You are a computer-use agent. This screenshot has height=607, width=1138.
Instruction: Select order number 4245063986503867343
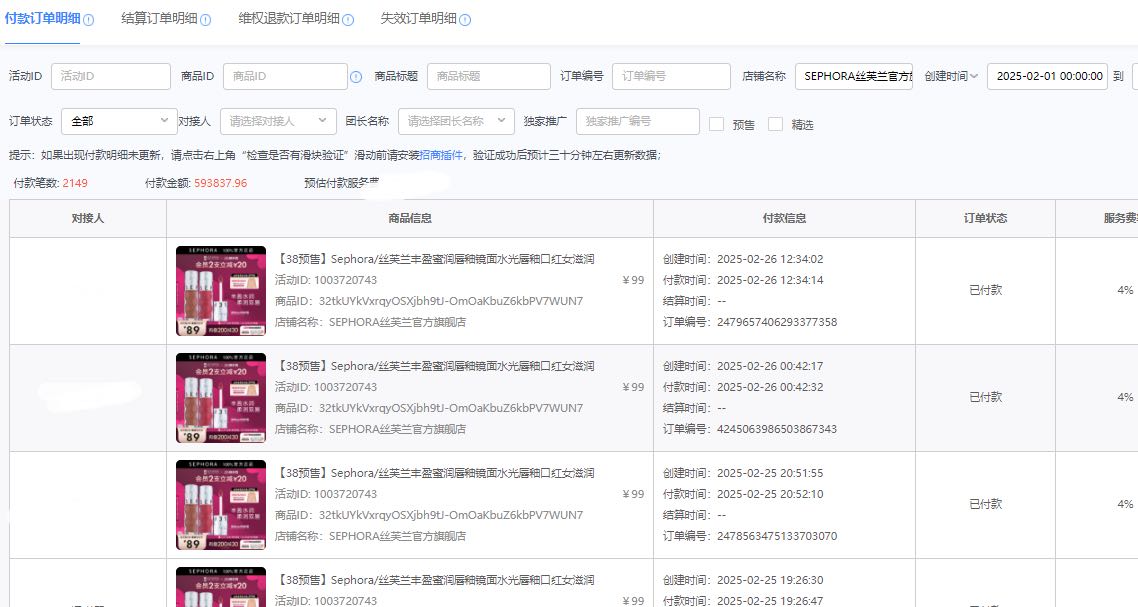(777, 429)
